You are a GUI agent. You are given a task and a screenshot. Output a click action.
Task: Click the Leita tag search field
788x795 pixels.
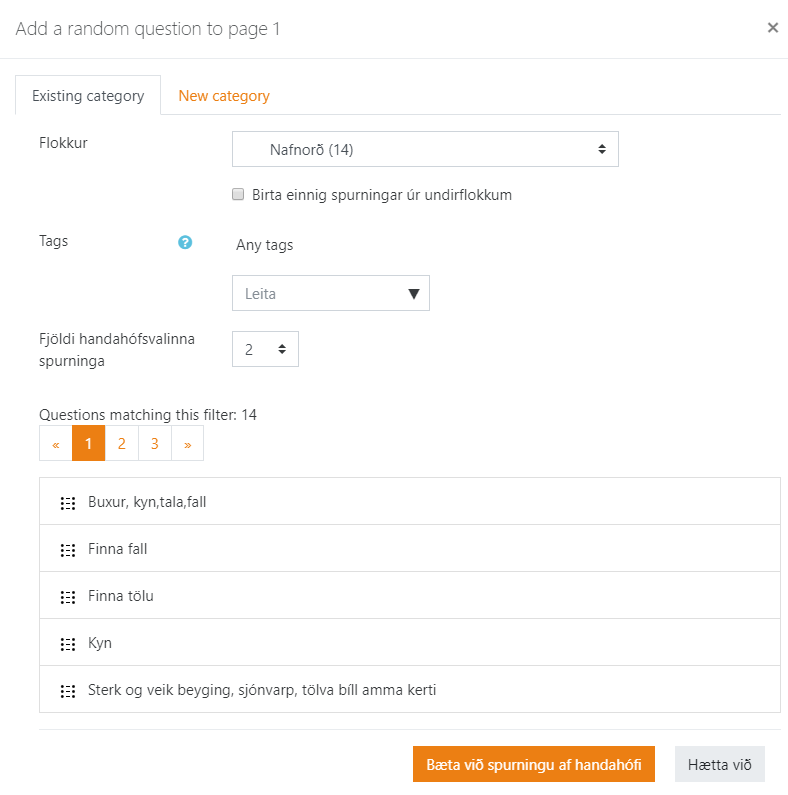coord(315,294)
